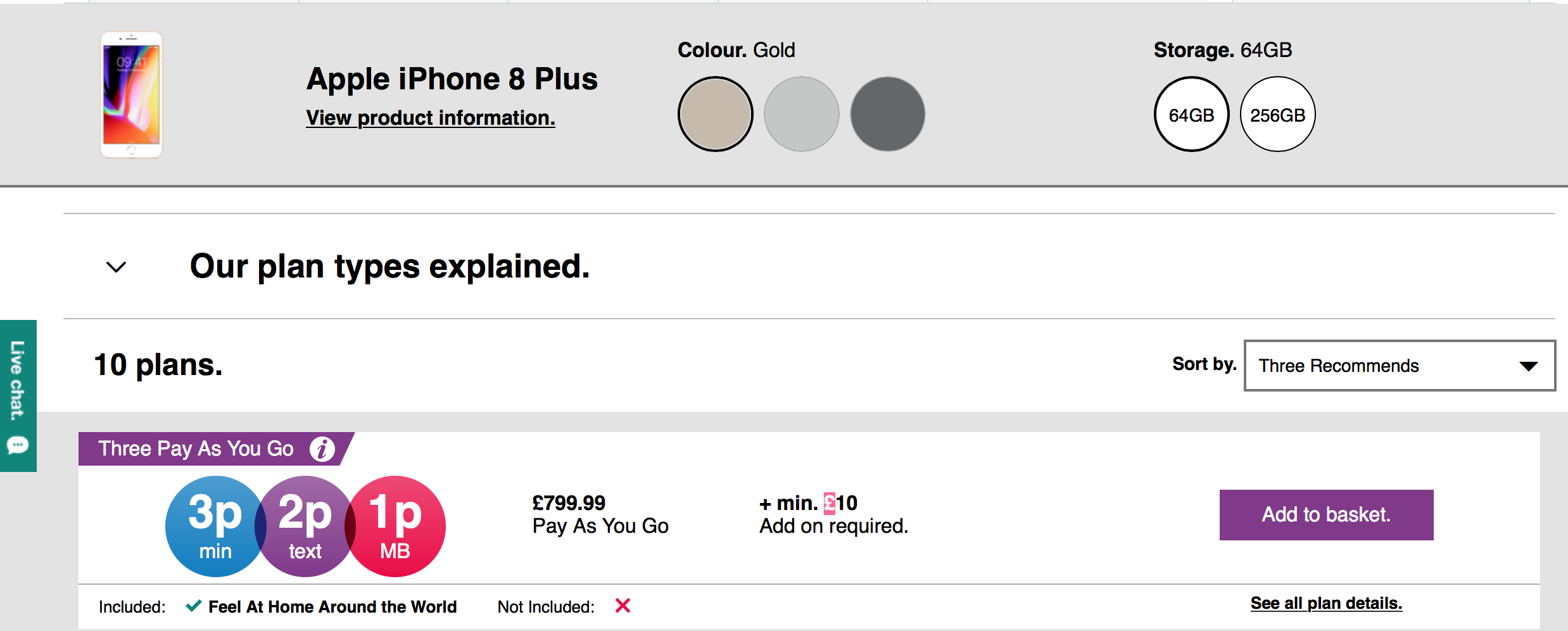Expand the plan types chevron arrow

click(x=116, y=267)
